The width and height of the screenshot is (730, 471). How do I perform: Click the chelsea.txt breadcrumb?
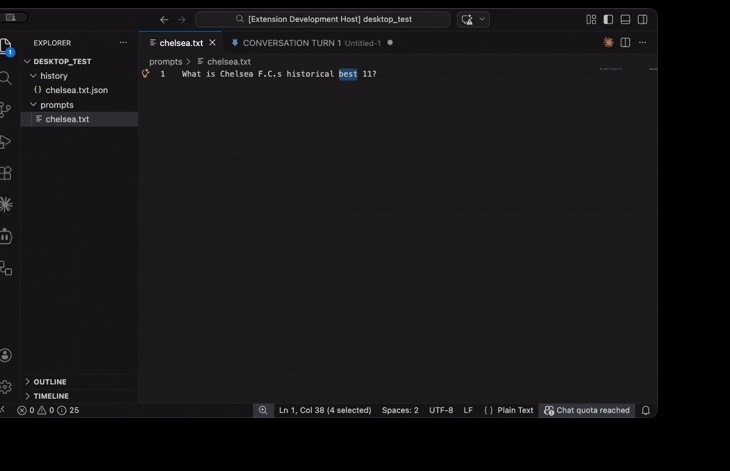pyautogui.click(x=224, y=61)
